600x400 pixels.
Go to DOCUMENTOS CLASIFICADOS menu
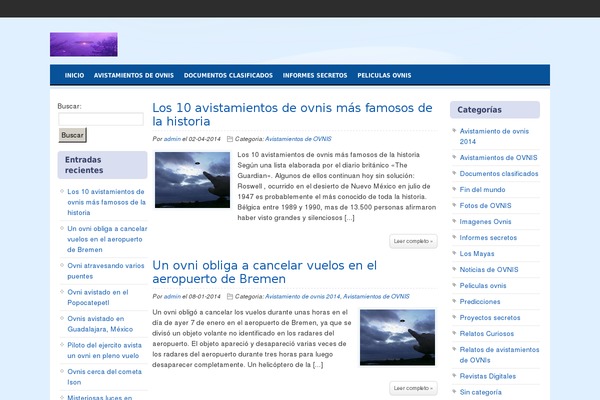click(228, 75)
